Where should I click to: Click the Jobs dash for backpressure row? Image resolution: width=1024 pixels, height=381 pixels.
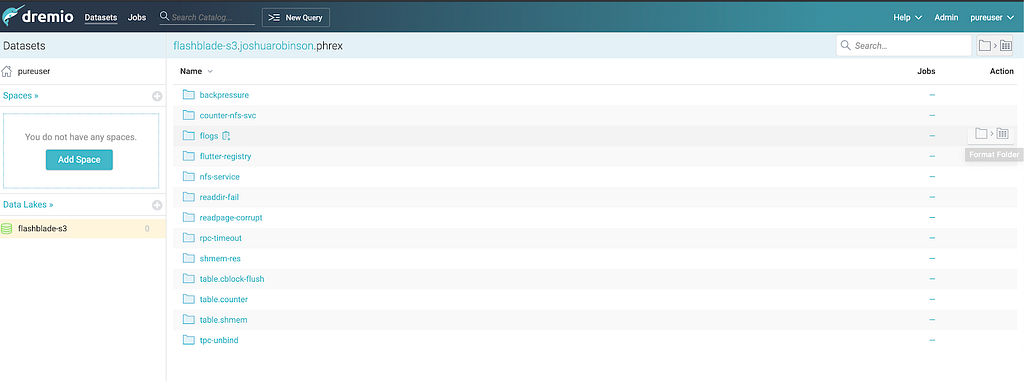[x=932, y=95]
